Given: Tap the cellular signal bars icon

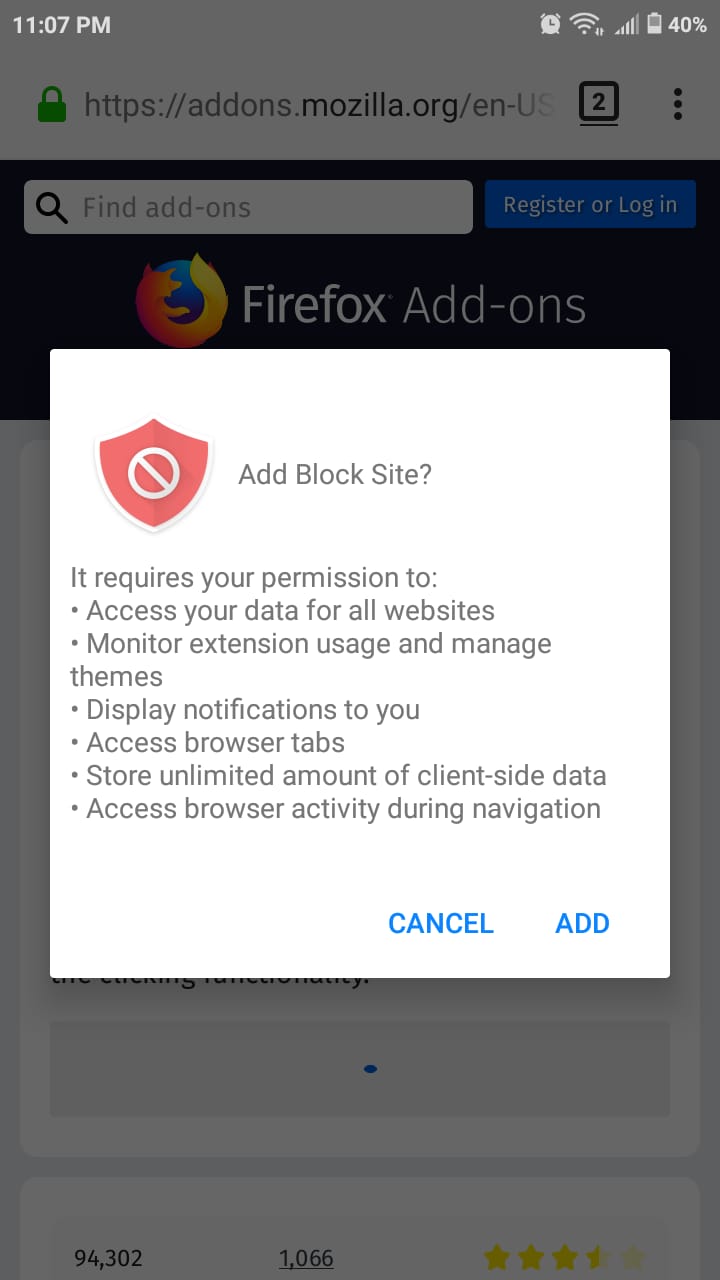Looking at the screenshot, I should pos(626,24).
